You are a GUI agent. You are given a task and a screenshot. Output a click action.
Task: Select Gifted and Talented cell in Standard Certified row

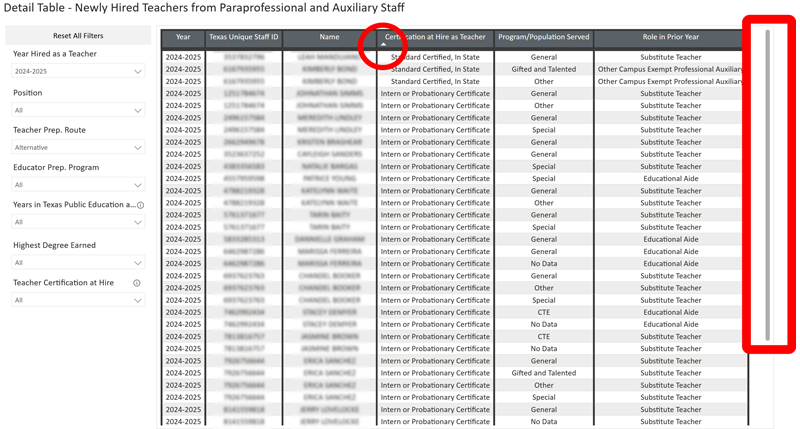pyautogui.click(x=544, y=69)
